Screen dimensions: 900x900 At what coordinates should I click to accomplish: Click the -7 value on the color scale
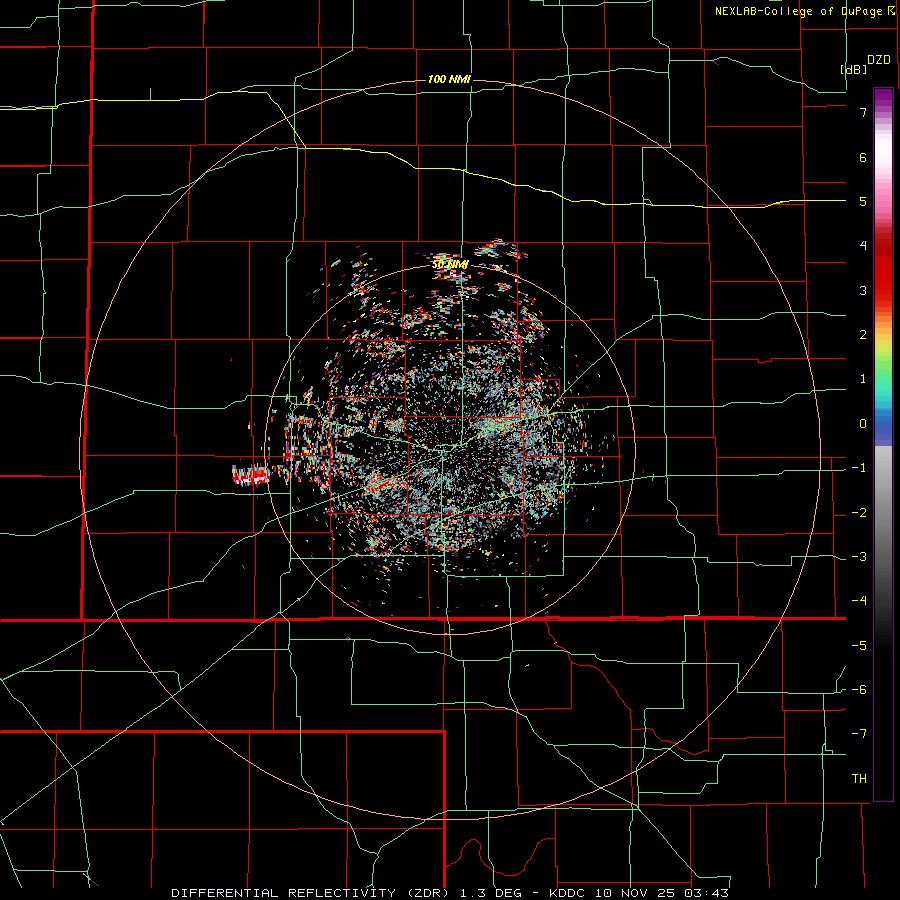point(859,734)
